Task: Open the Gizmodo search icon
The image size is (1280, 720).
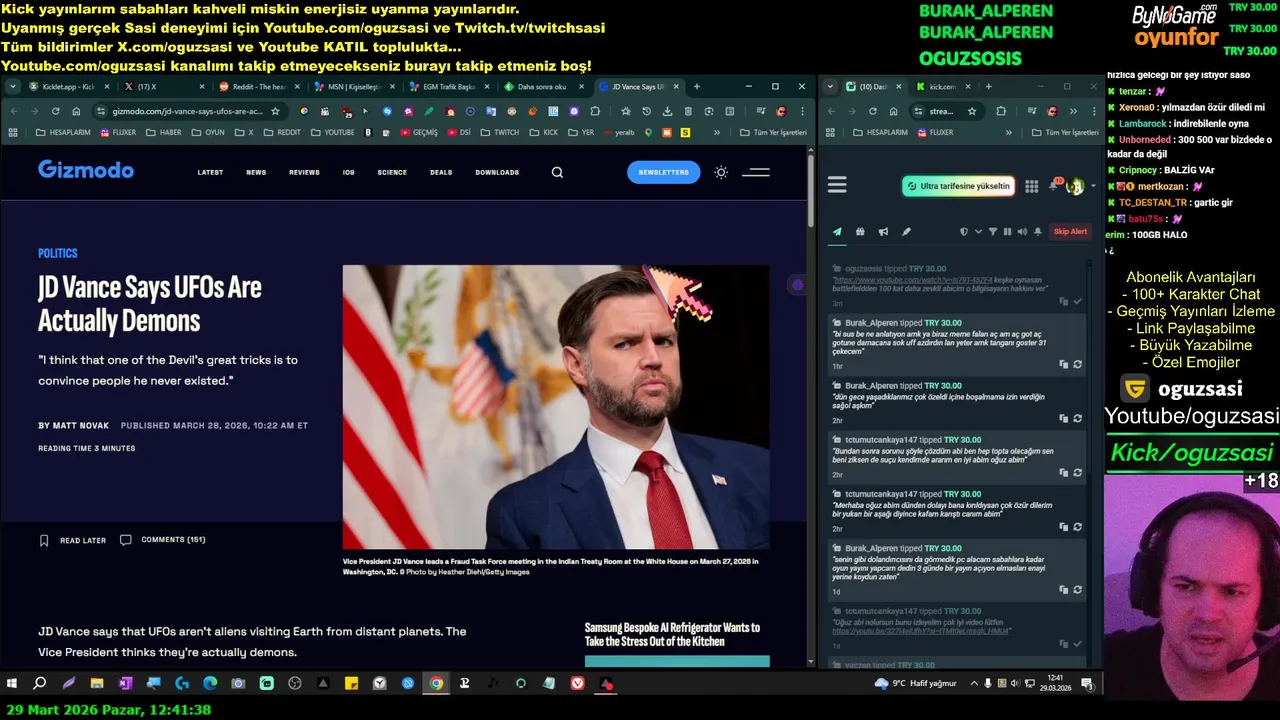Action: [x=557, y=172]
